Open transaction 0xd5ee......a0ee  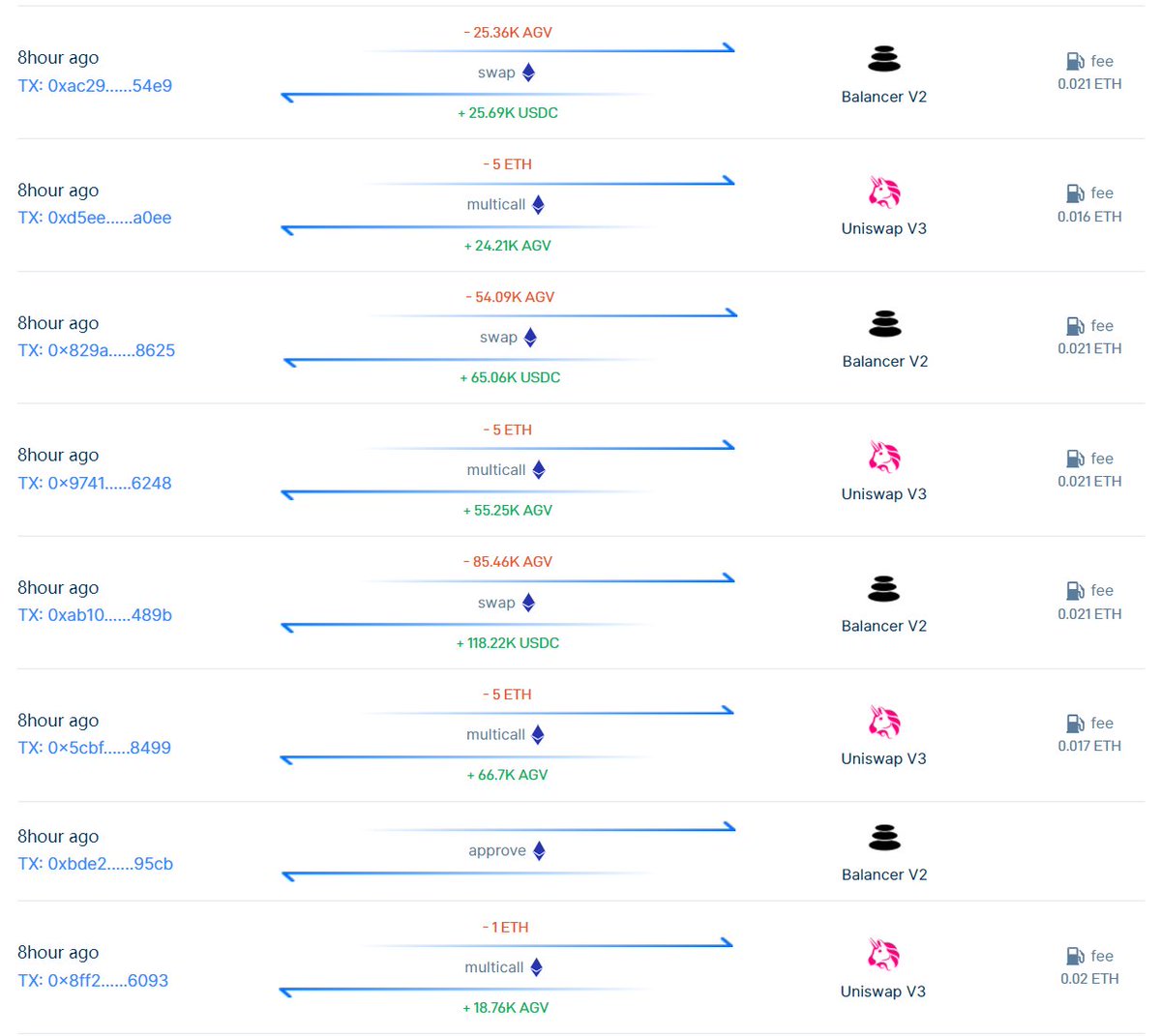94,218
